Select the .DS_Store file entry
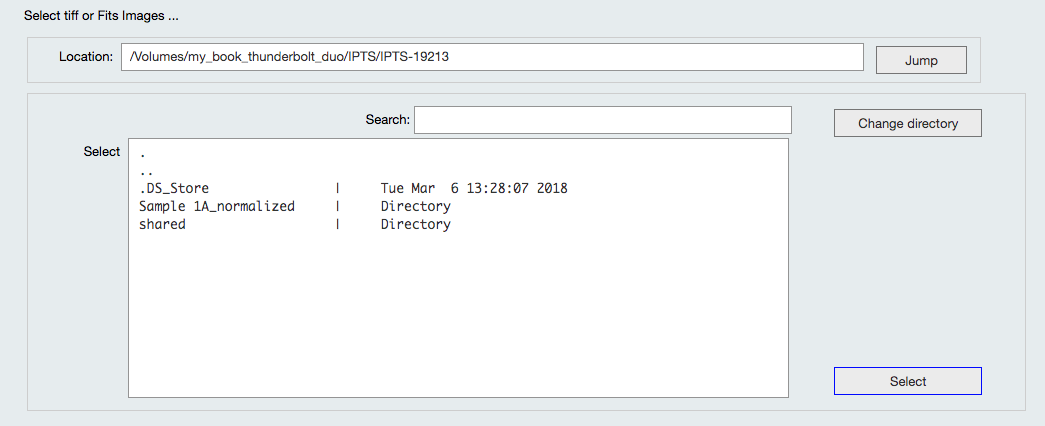This screenshot has width=1045, height=426. (174, 188)
